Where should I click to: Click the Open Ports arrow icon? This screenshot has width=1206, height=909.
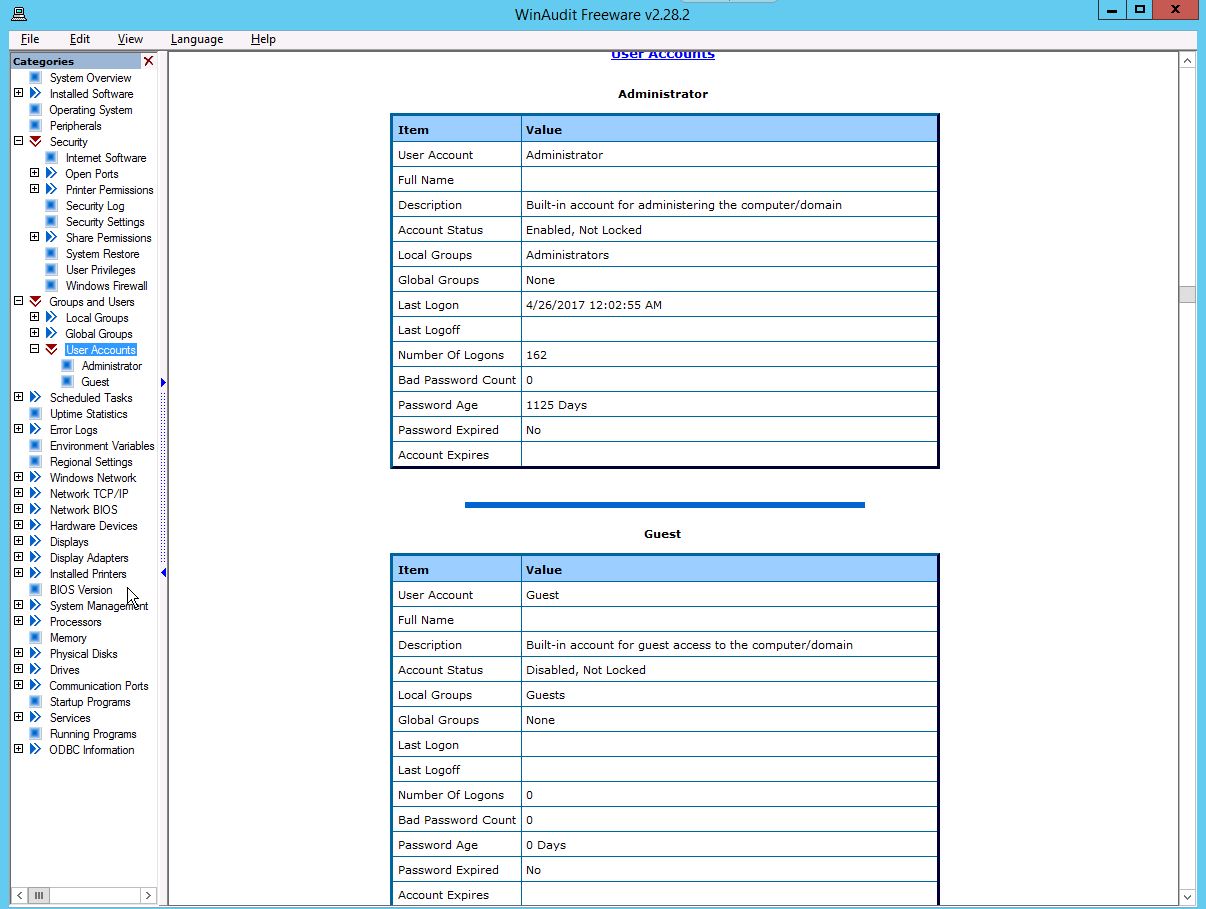pos(51,174)
